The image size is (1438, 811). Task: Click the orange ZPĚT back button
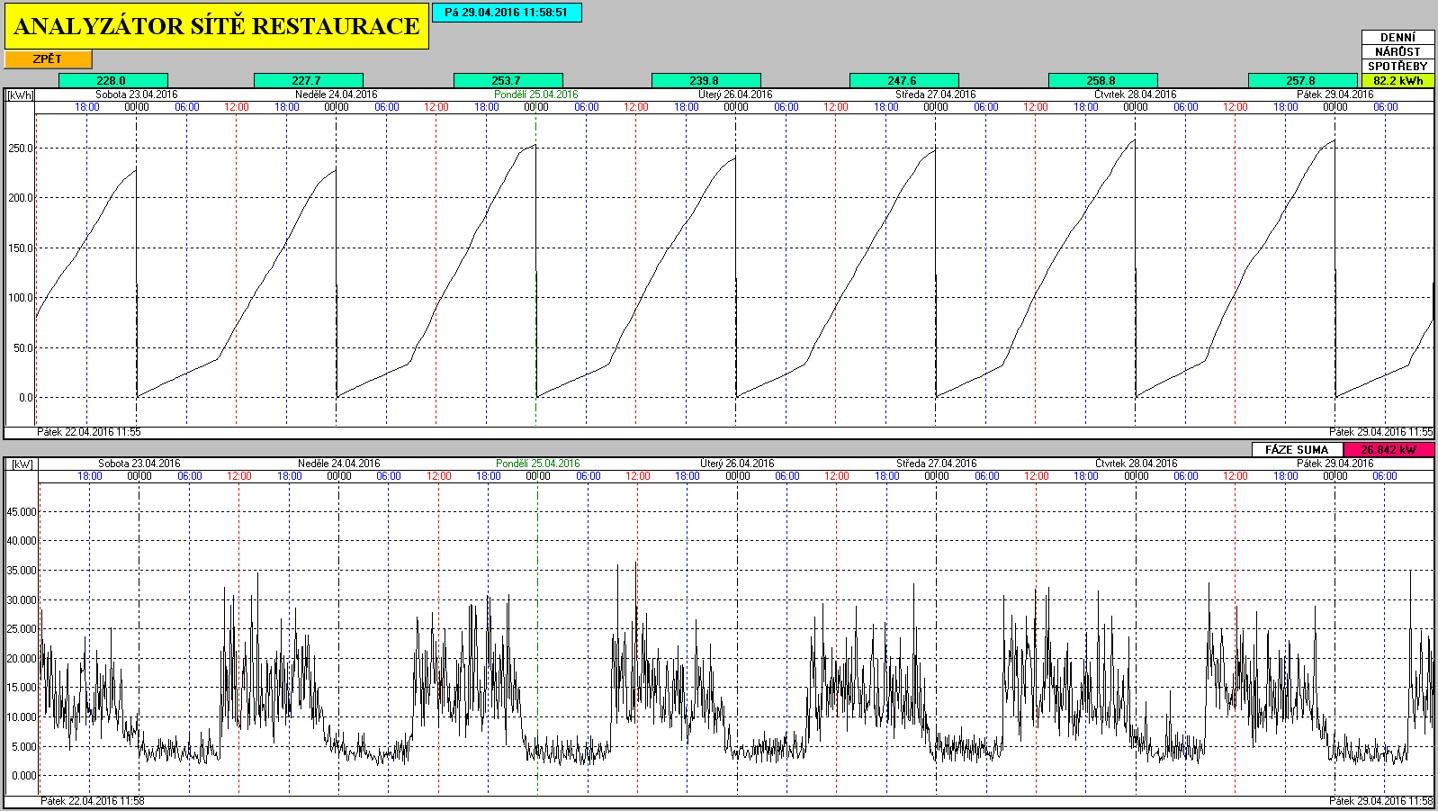click(x=48, y=60)
